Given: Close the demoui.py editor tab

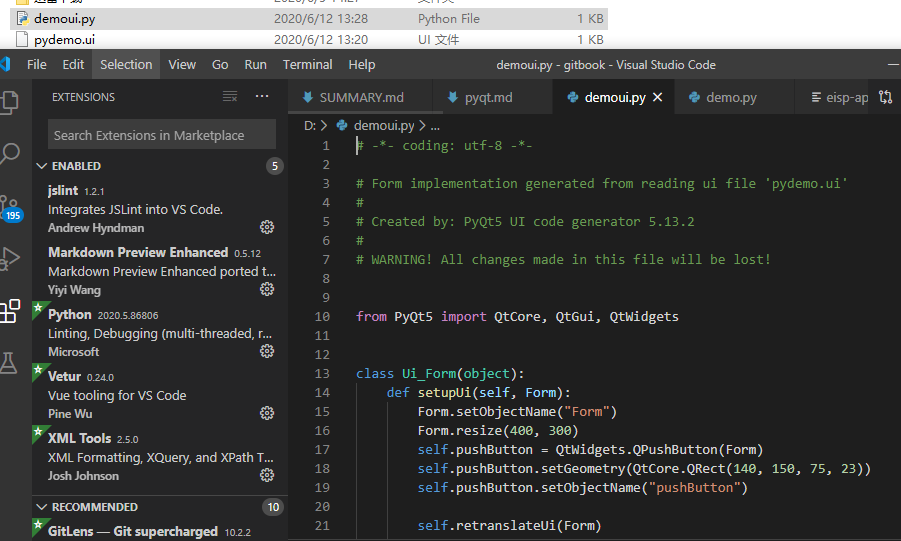Looking at the screenshot, I should pyautogui.click(x=657, y=97).
